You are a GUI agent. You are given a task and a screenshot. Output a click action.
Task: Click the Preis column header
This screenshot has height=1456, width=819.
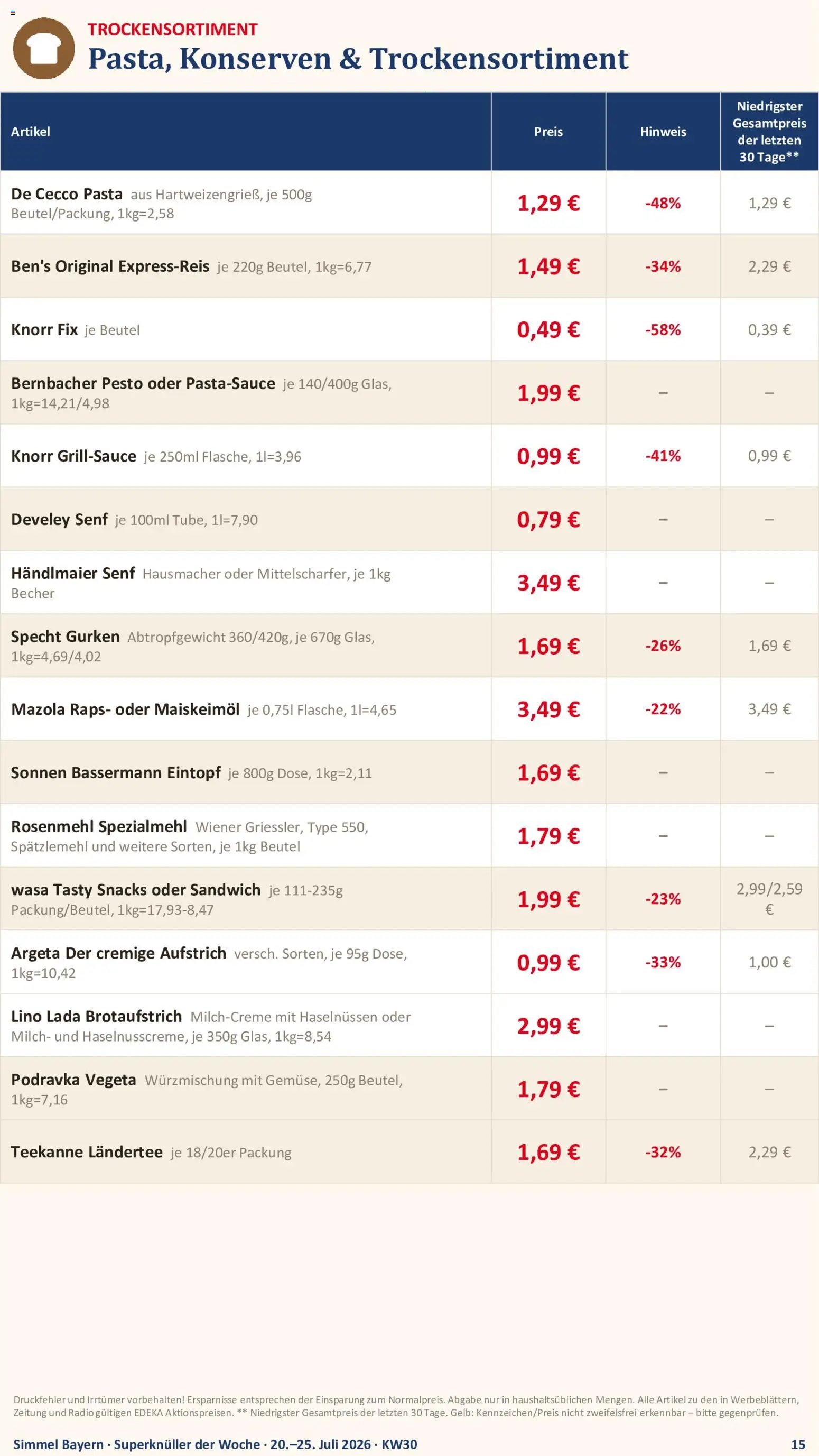pyautogui.click(x=548, y=132)
